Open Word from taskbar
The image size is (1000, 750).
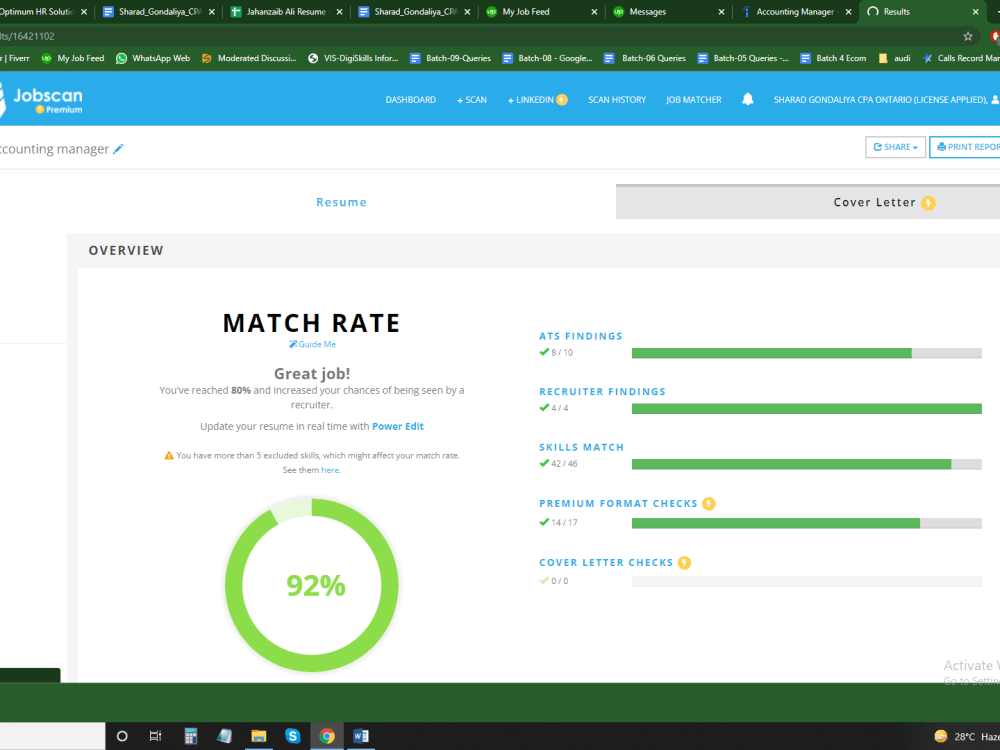[x=361, y=736]
